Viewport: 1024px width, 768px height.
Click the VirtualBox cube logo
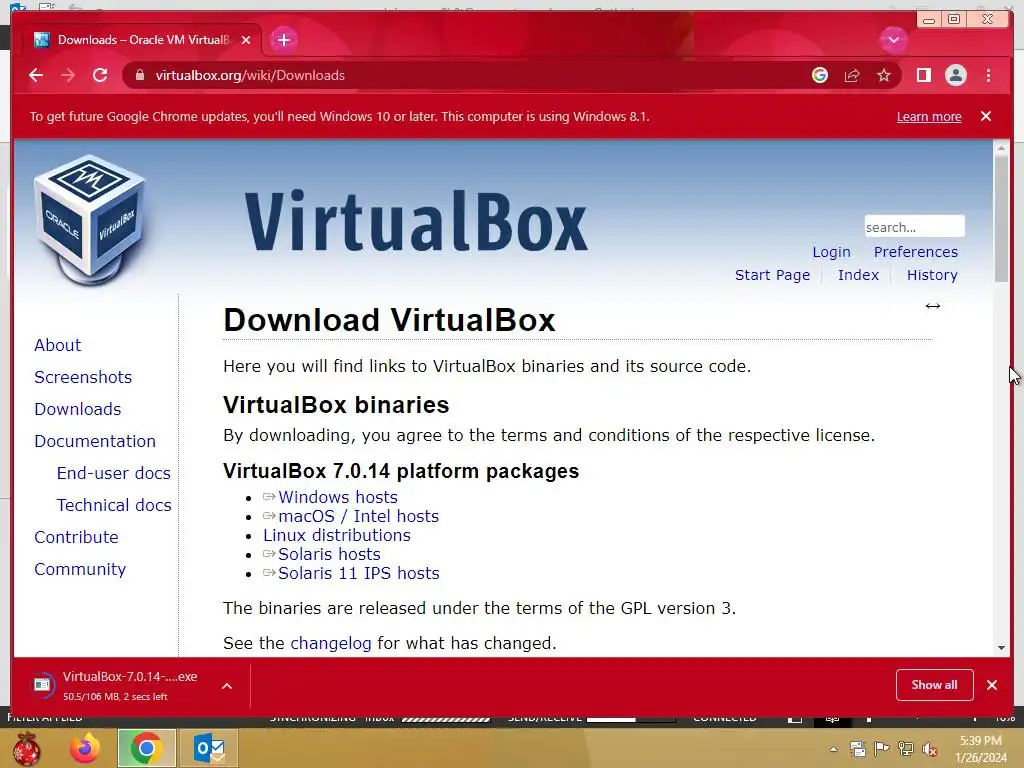pyautogui.click(x=90, y=219)
